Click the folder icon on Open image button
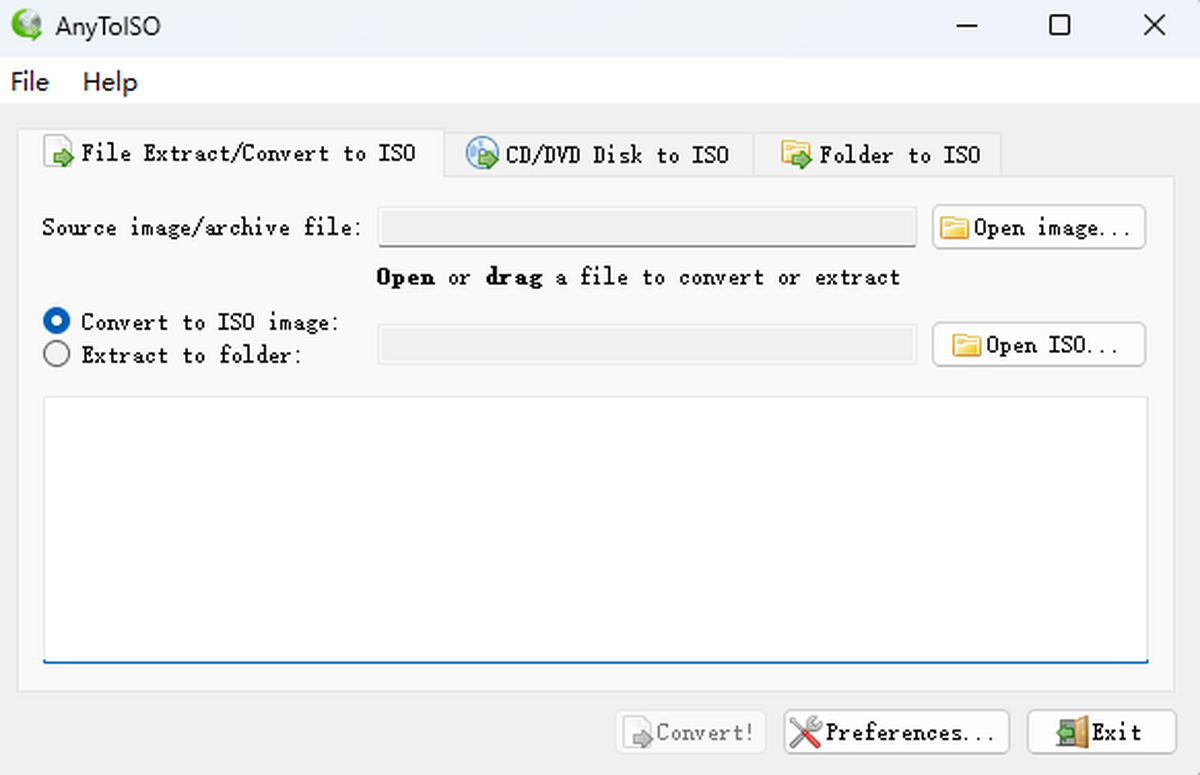This screenshot has width=1200, height=775. tap(955, 228)
